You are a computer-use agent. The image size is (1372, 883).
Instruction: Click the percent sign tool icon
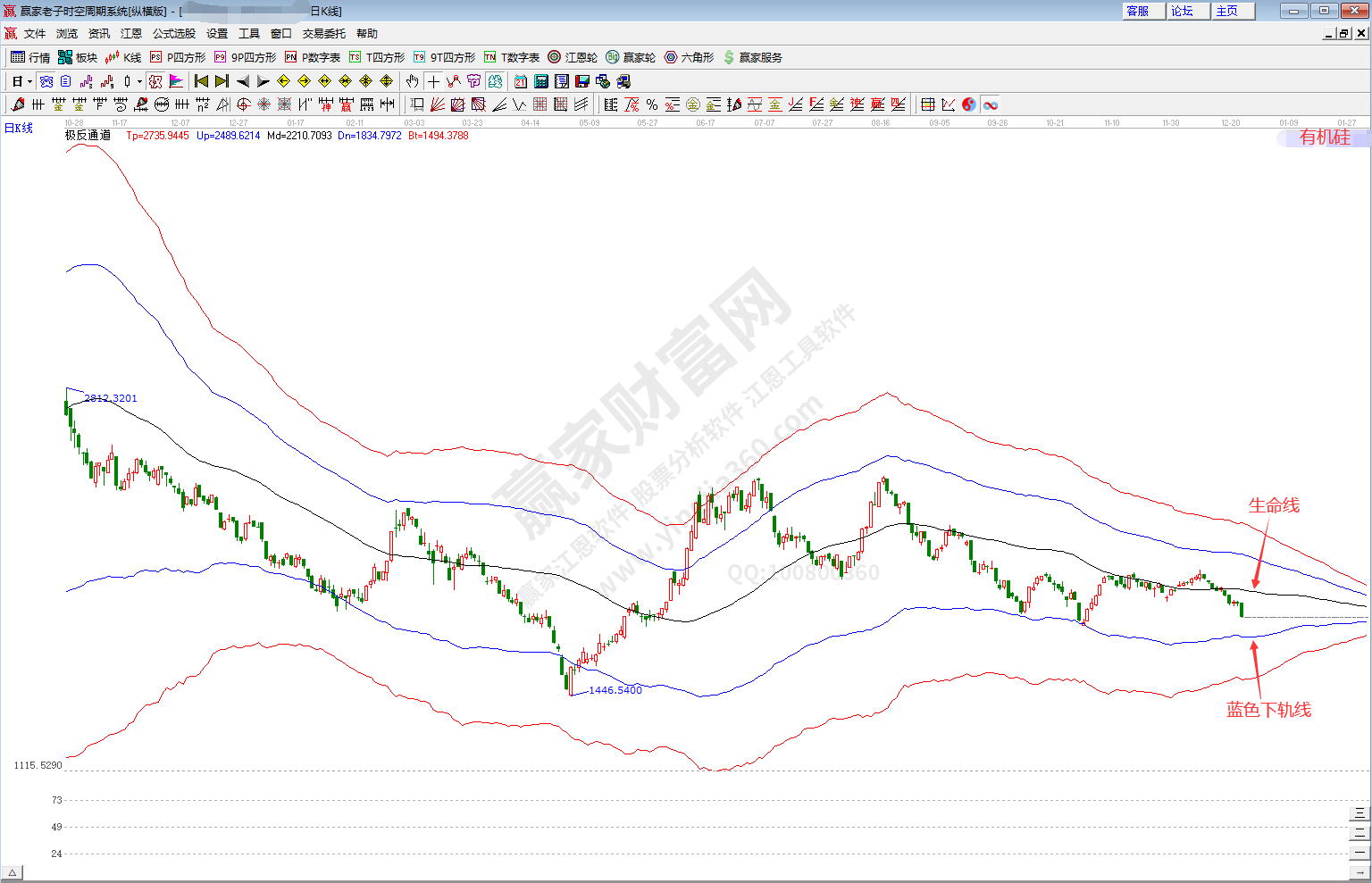(652, 104)
